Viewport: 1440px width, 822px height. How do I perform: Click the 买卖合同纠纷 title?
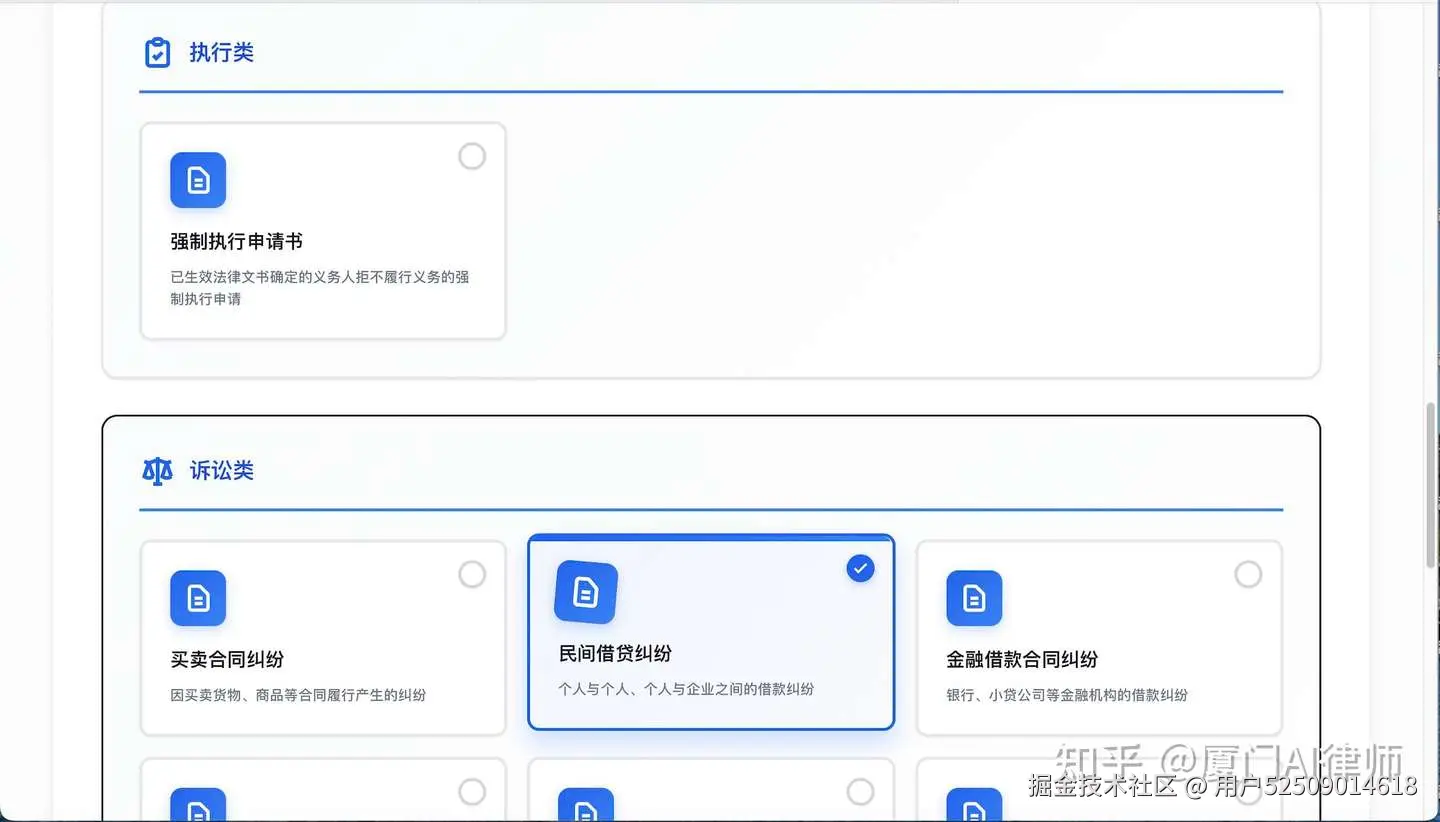click(227, 659)
